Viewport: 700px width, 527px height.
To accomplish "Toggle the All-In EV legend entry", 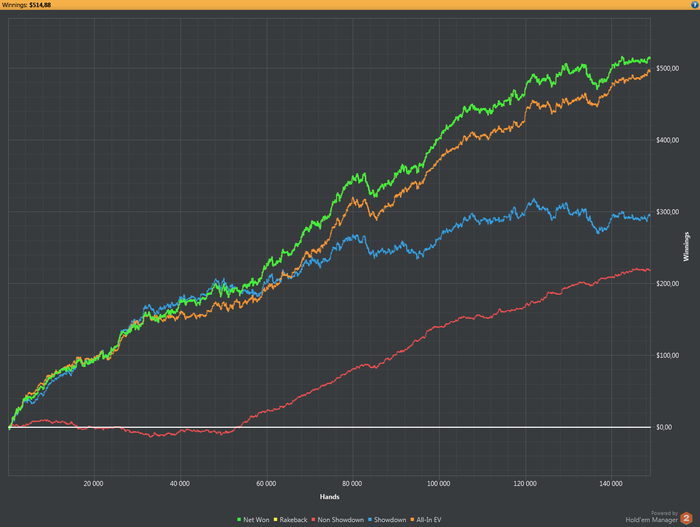I will (x=426, y=520).
